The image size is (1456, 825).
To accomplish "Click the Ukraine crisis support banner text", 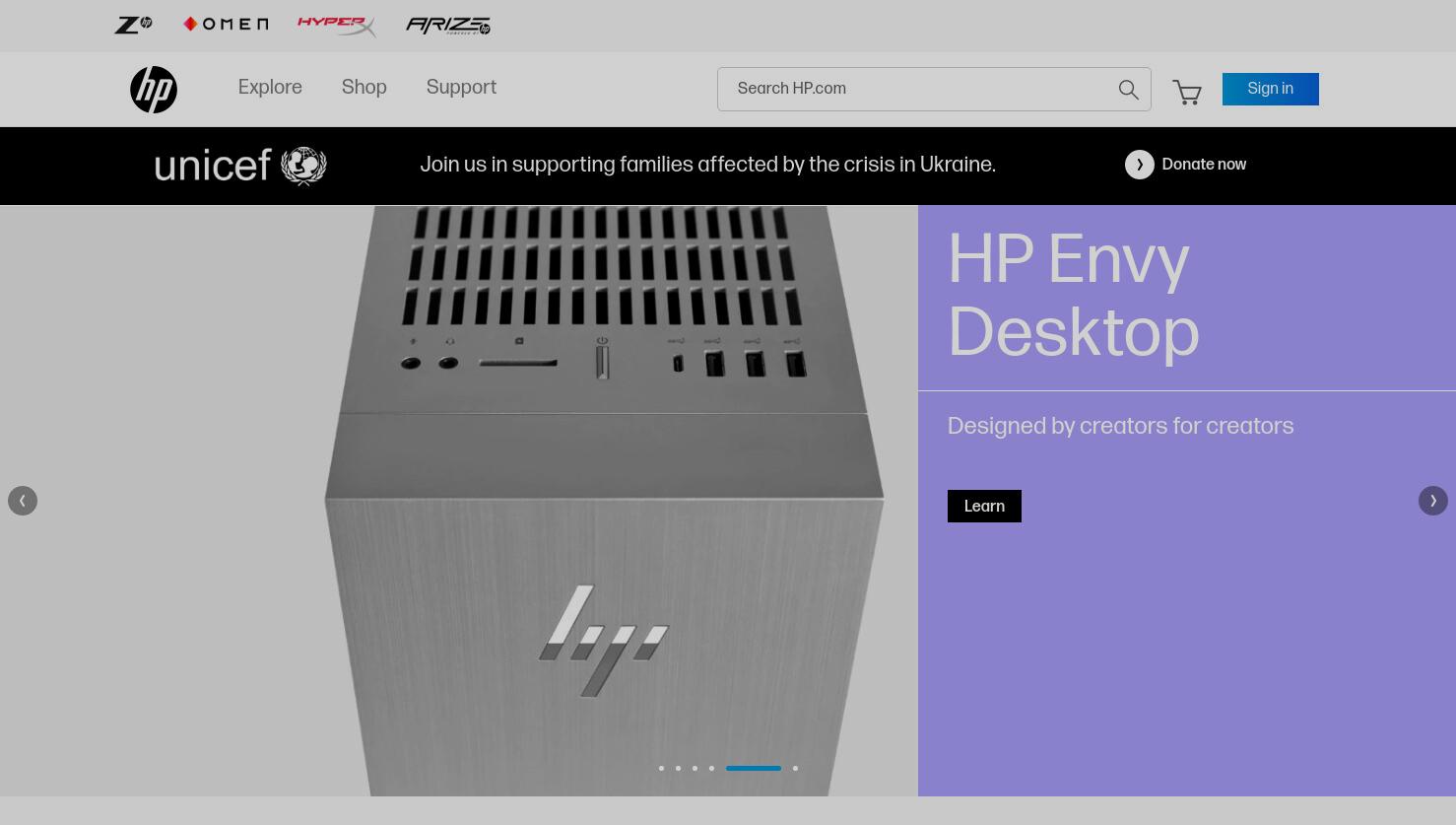I will [x=707, y=165].
